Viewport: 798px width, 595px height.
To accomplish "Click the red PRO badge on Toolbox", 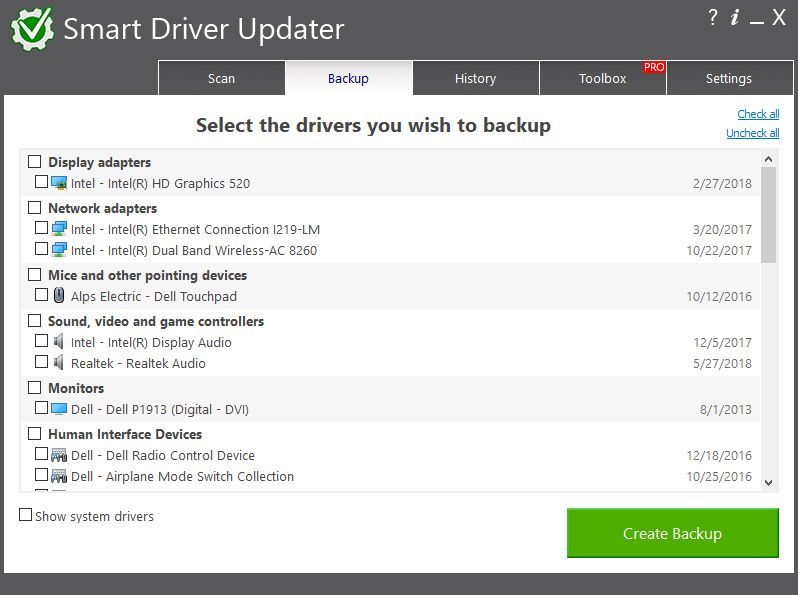I will click(x=654, y=67).
